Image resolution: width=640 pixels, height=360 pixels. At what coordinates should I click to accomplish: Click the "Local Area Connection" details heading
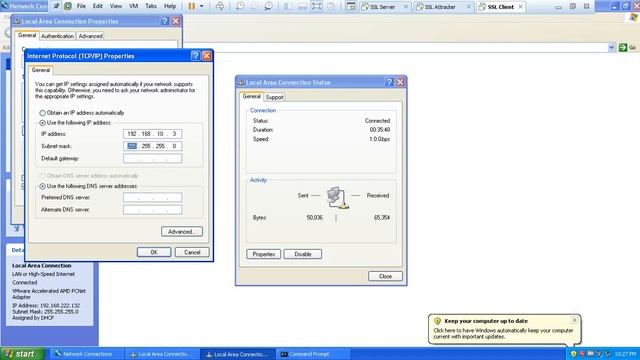click(42, 265)
